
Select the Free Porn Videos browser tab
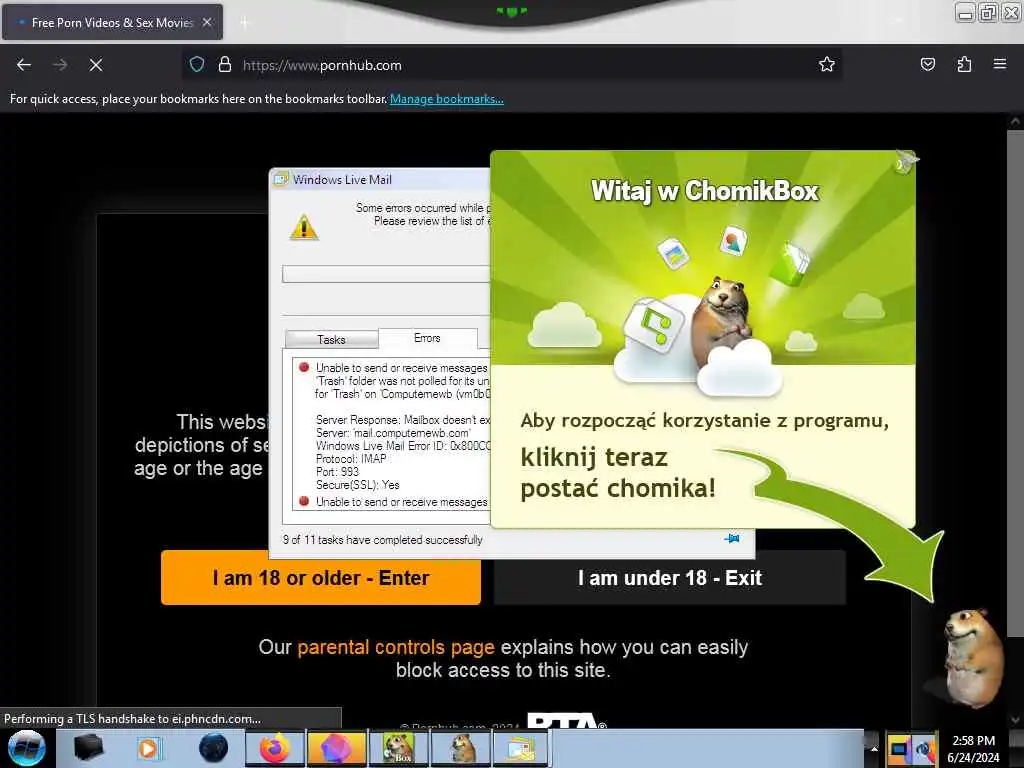tap(112, 22)
